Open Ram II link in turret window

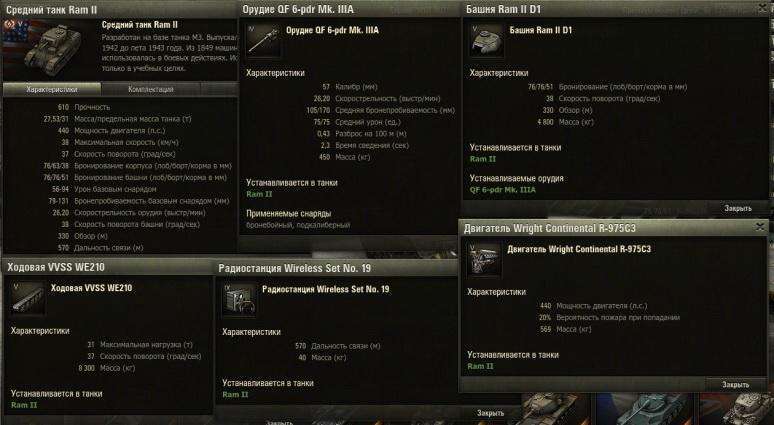pyautogui.click(x=483, y=159)
